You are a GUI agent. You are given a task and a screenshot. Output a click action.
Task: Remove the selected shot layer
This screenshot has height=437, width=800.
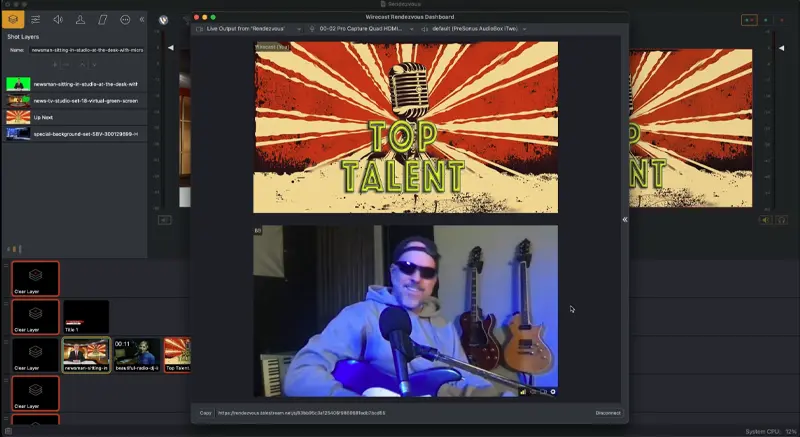pos(66,65)
